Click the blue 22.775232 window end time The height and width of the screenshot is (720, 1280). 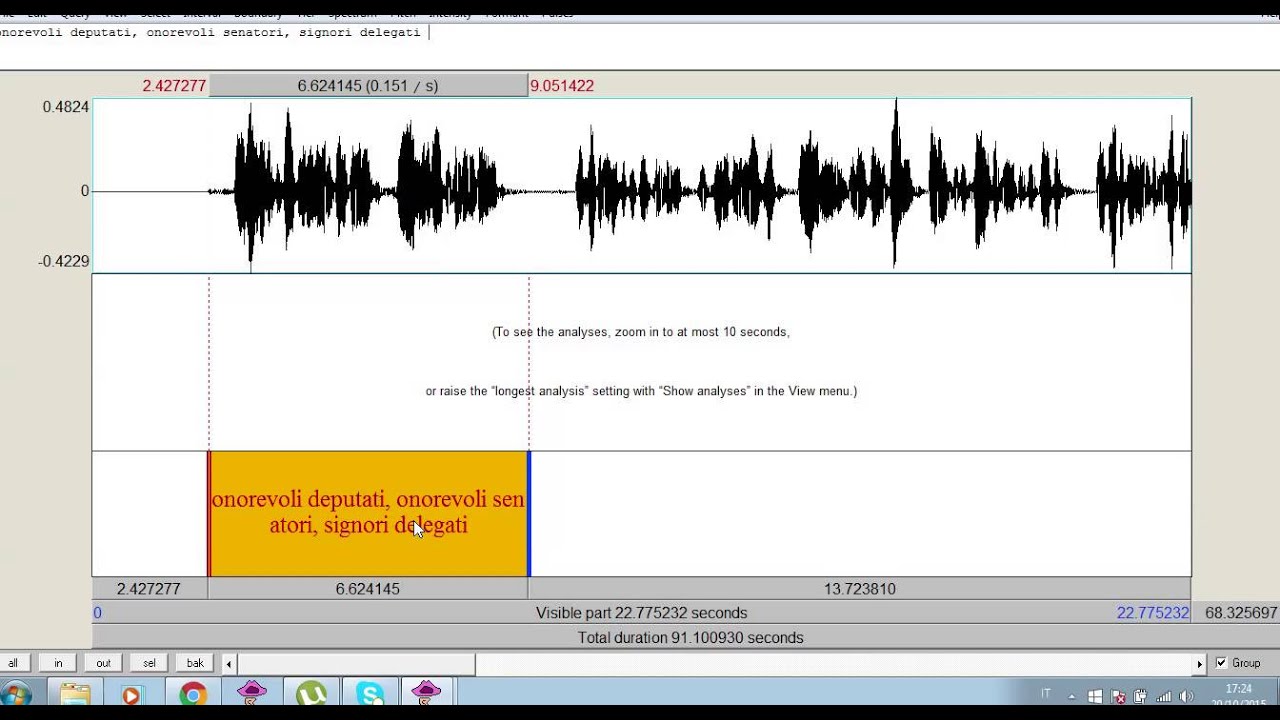pyautogui.click(x=1153, y=613)
